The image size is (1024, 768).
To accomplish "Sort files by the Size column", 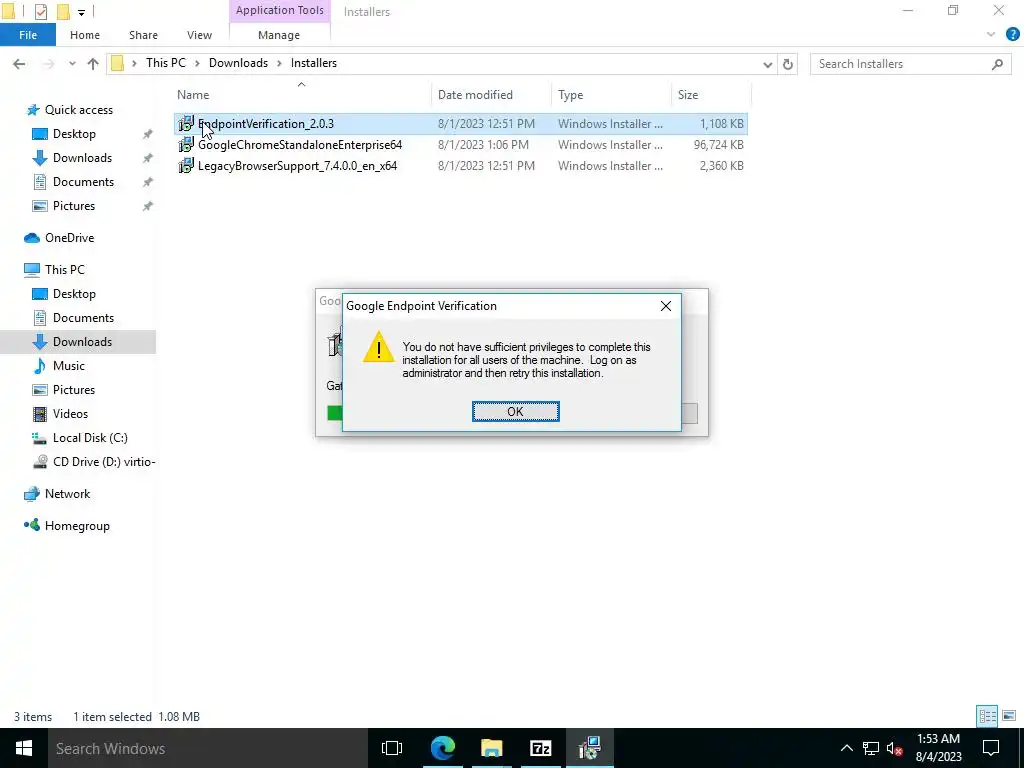I will coord(688,95).
